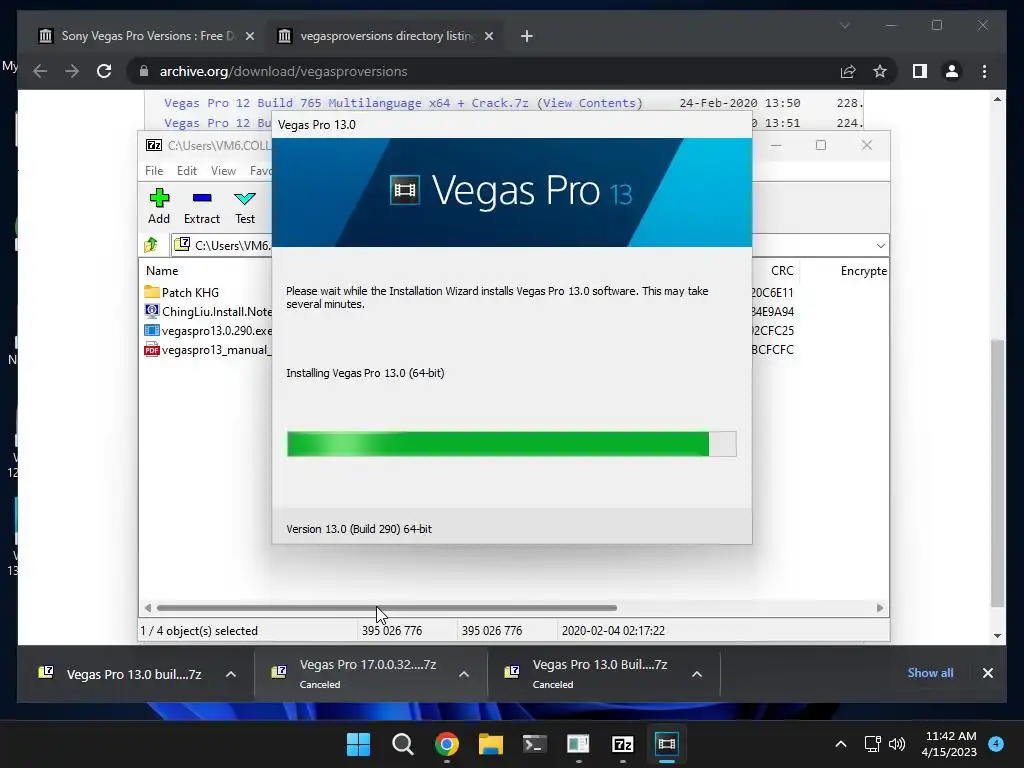Viewport: 1024px width, 768px height.
Task: Select vegaspro13.0.290.exe in the file list
Action: (x=208, y=330)
